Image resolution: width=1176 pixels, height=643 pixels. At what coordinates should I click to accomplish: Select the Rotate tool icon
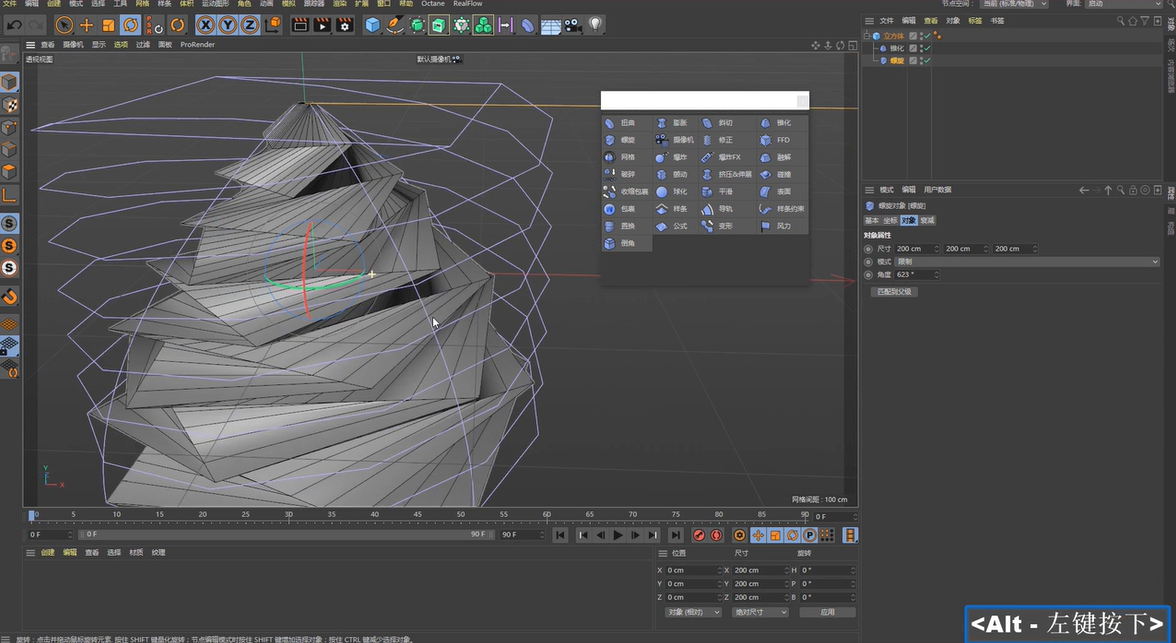tap(130, 26)
